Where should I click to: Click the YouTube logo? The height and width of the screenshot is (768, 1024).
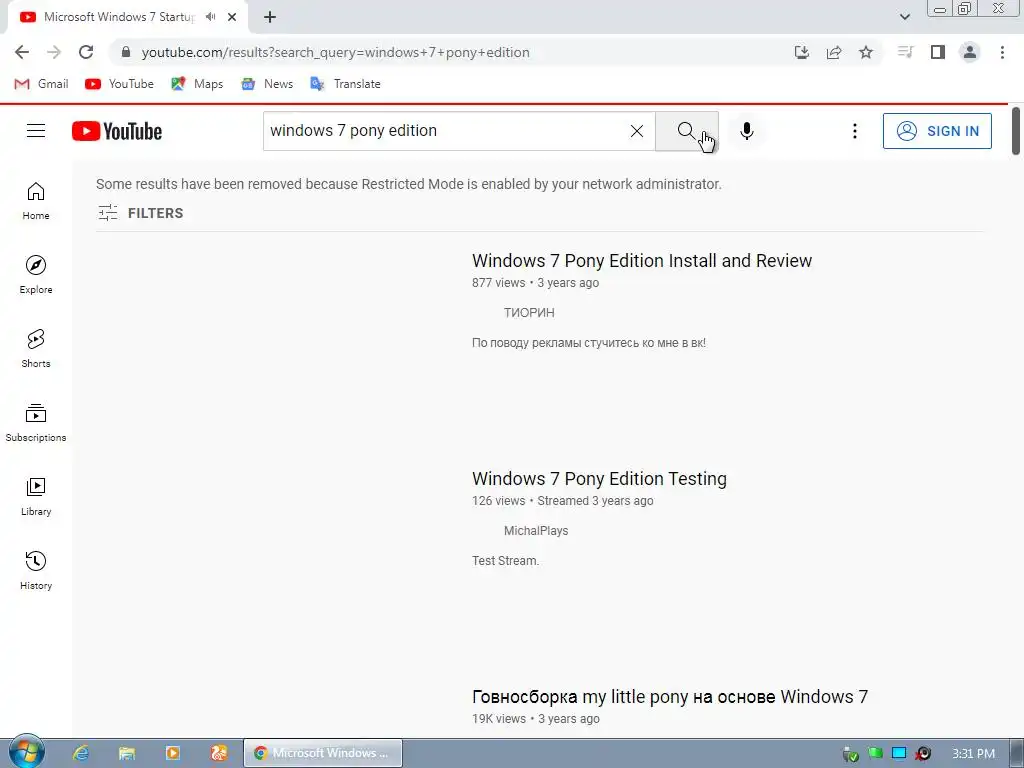coord(117,131)
